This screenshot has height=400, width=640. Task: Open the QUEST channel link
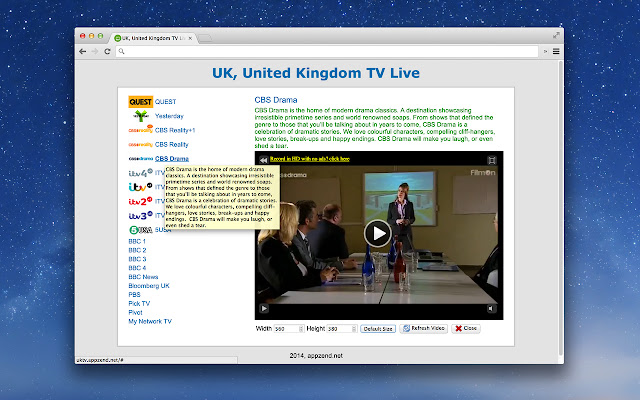[x=165, y=102]
